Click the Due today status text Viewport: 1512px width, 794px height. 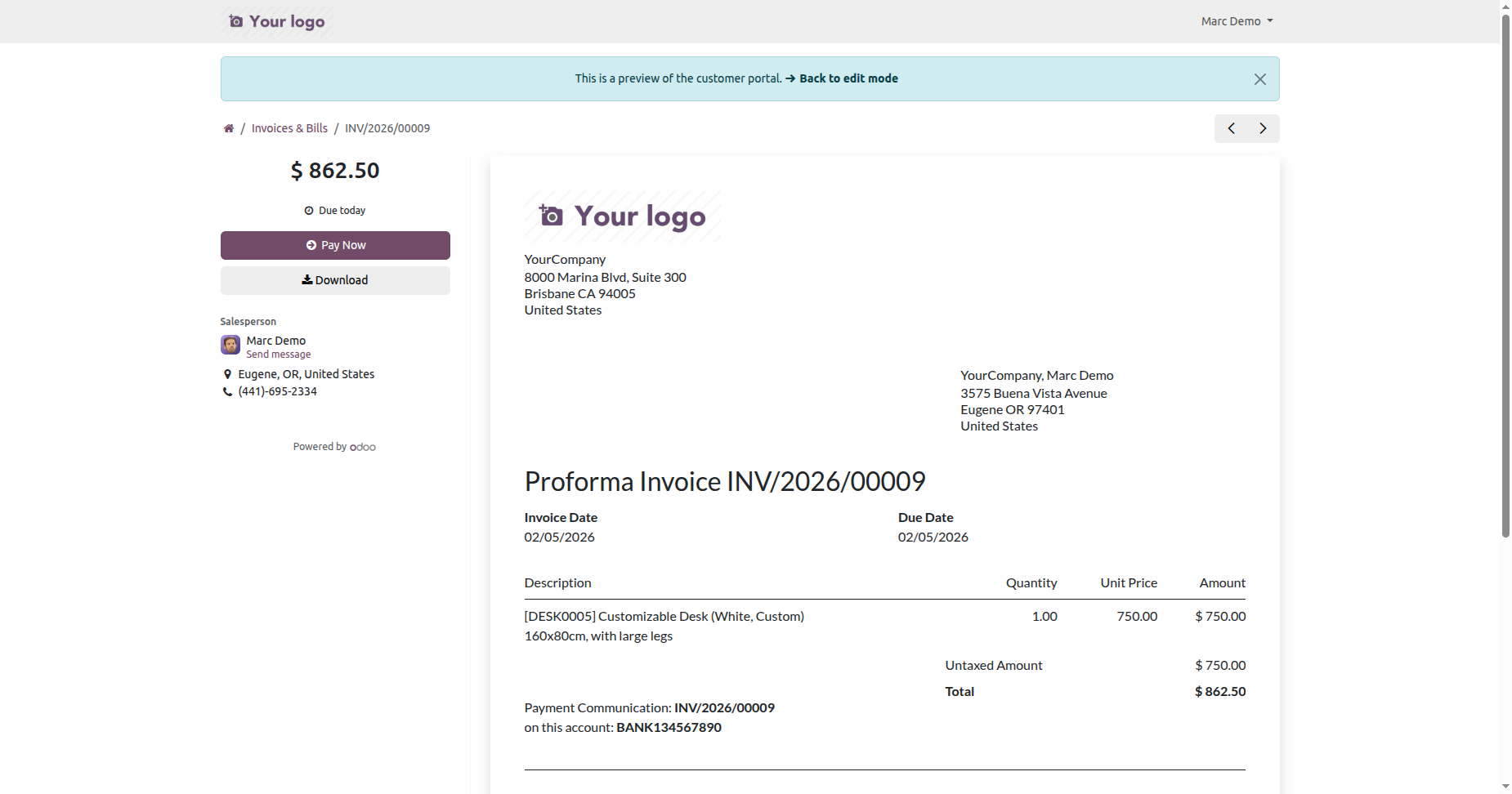pyautogui.click(x=342, y=211)
